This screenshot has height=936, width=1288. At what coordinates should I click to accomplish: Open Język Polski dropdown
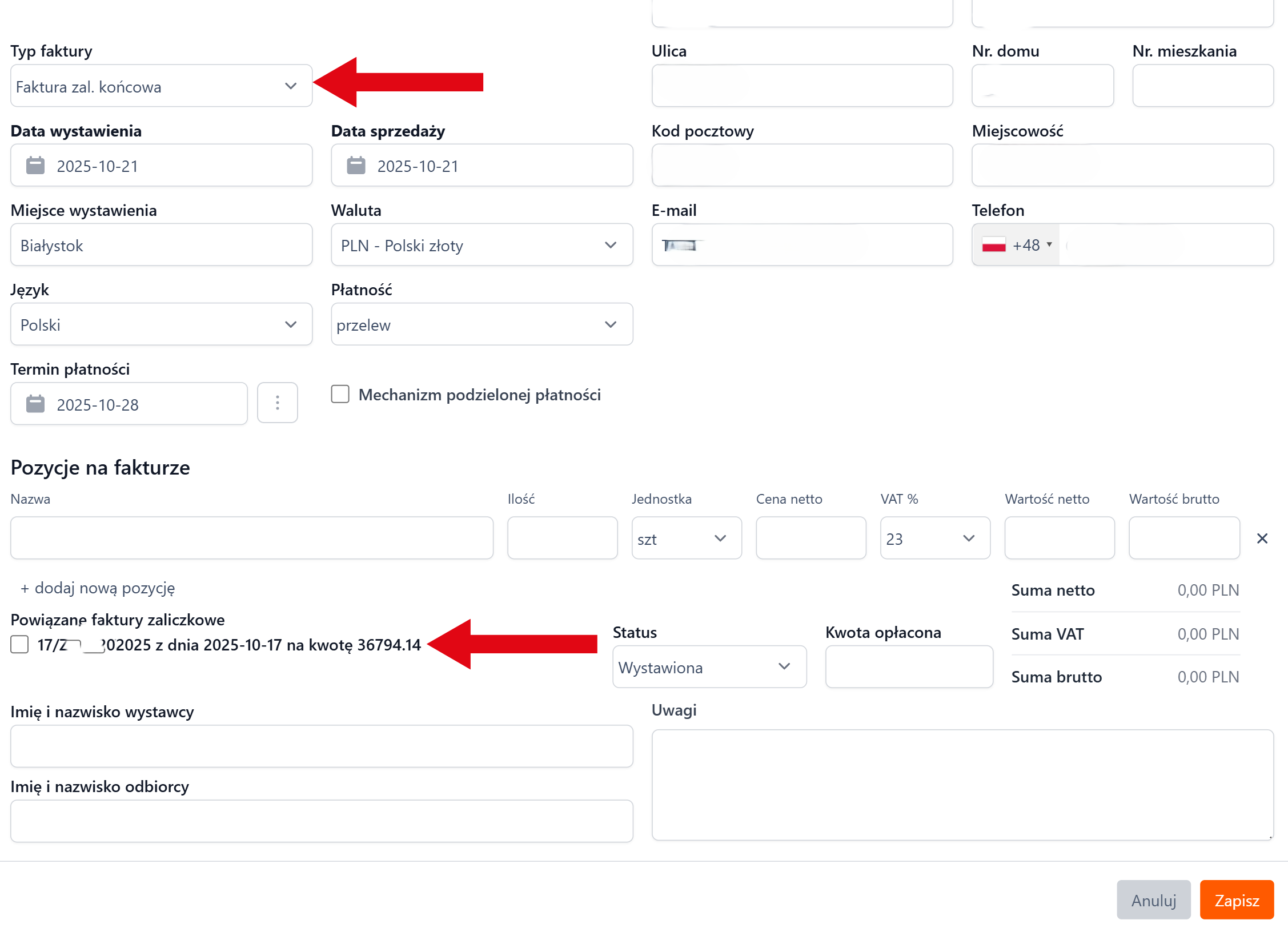click(x=161, y=324)
